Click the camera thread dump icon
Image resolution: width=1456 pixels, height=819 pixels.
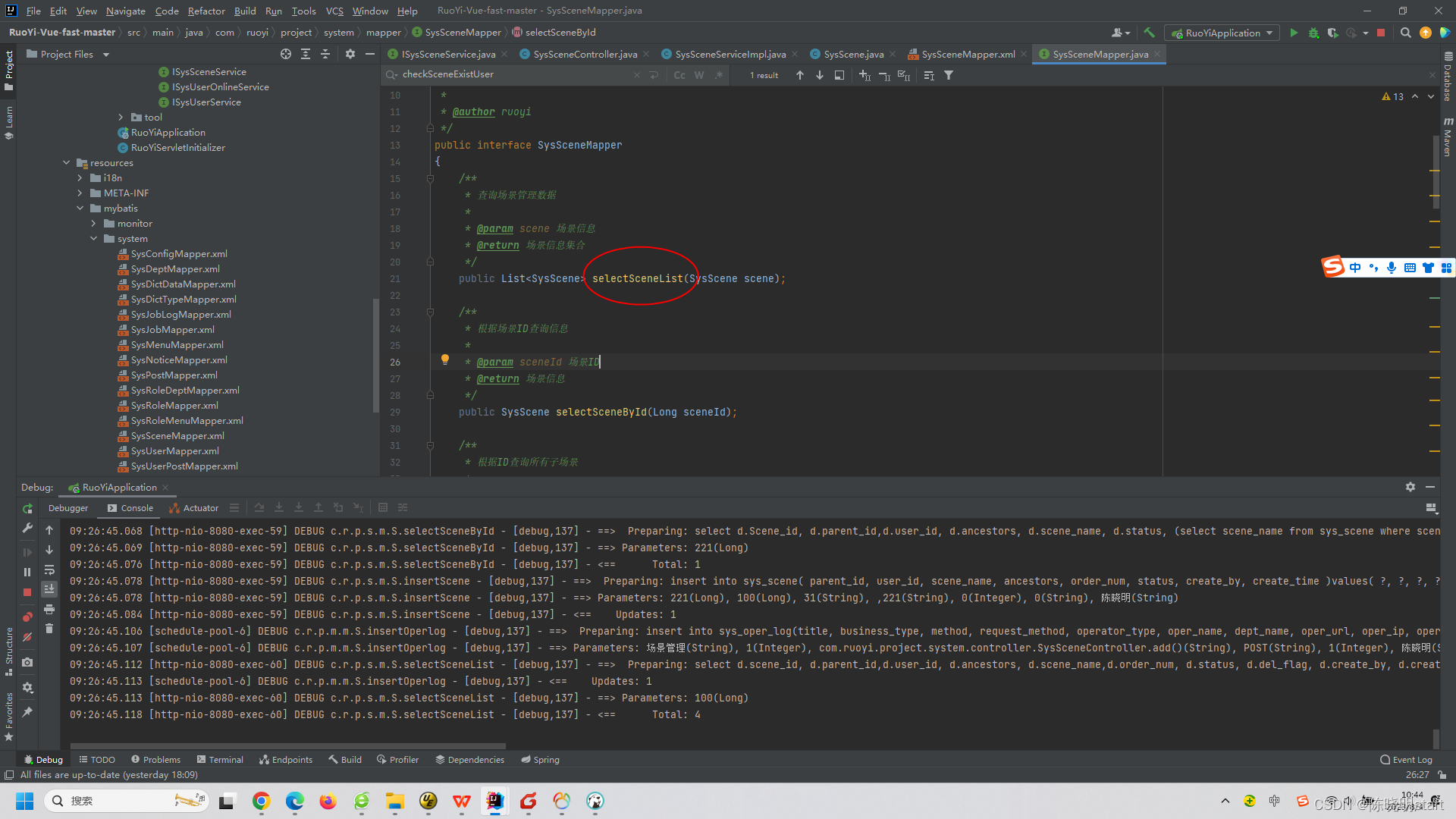[27, 662]
